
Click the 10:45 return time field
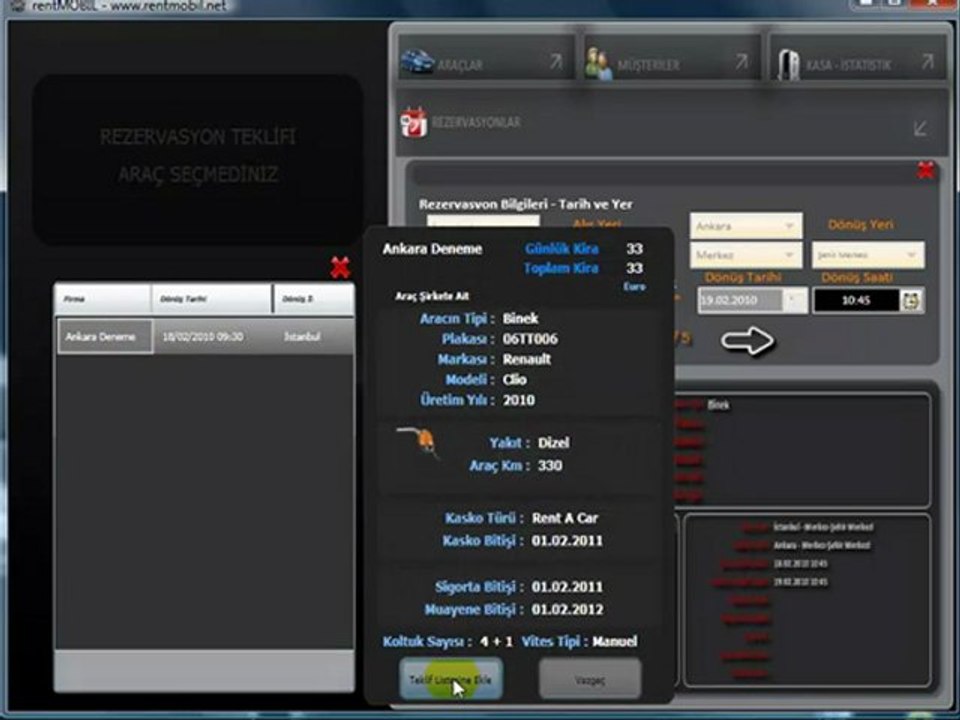point(855,300)
